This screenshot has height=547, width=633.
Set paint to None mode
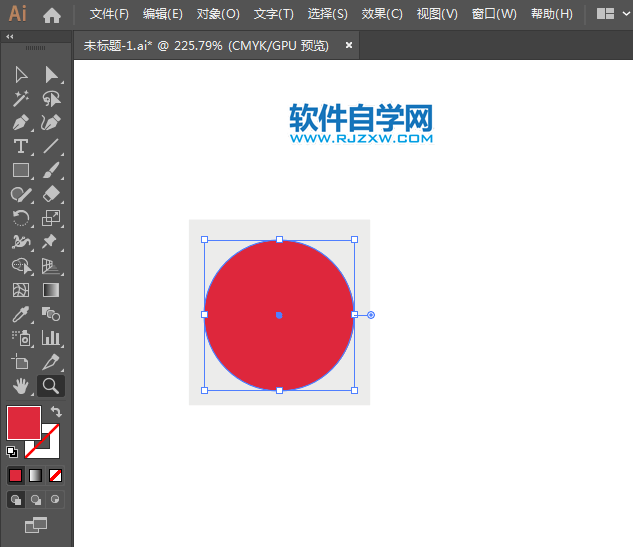56,475
